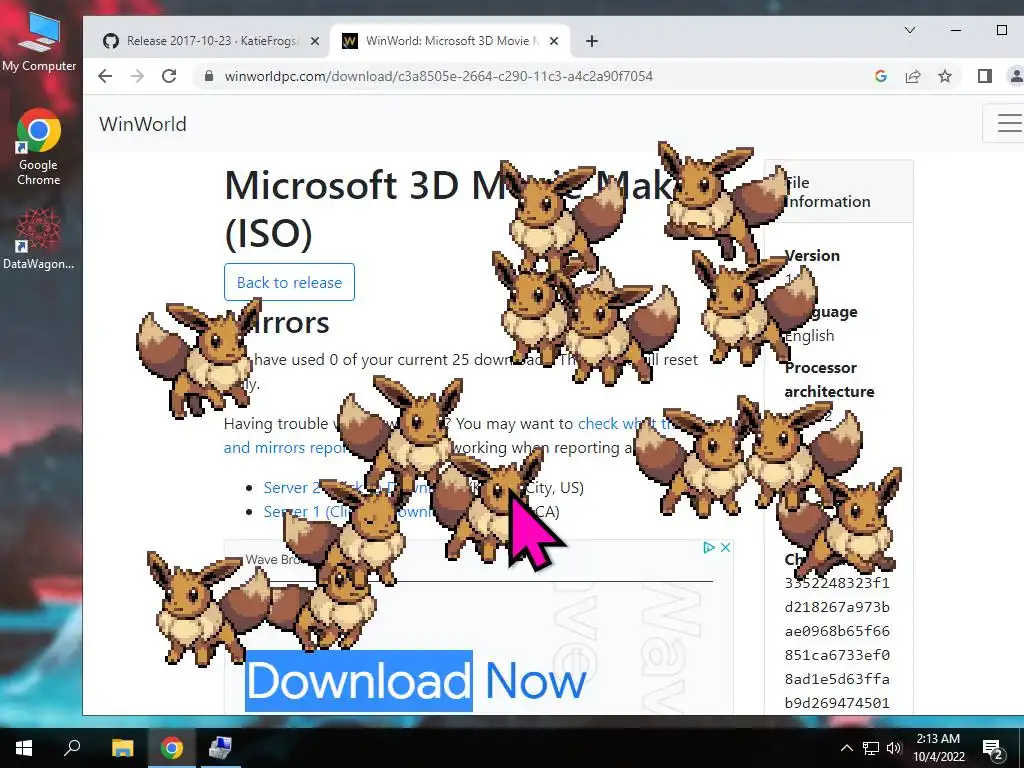Open the notification center icon
The image size is (1024, 768).
point(993,748)
